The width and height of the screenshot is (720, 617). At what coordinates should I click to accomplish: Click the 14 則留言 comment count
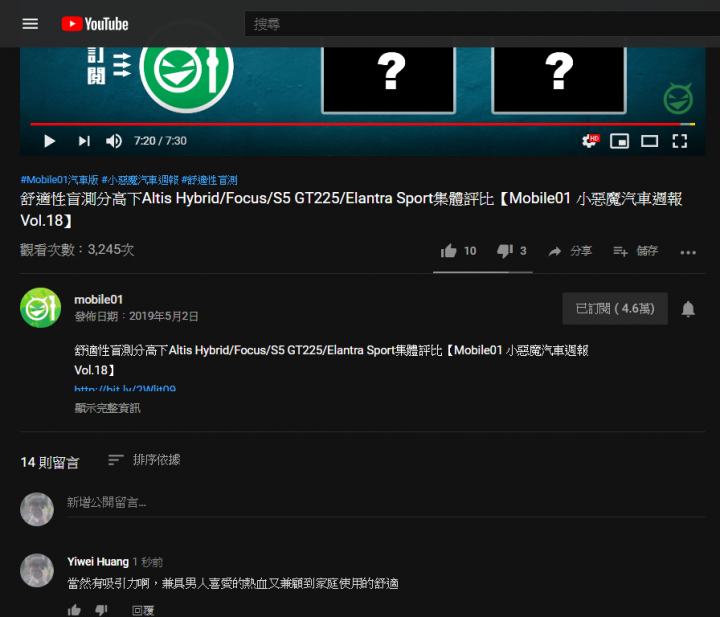pyautogui.click(x=50, y=462)
